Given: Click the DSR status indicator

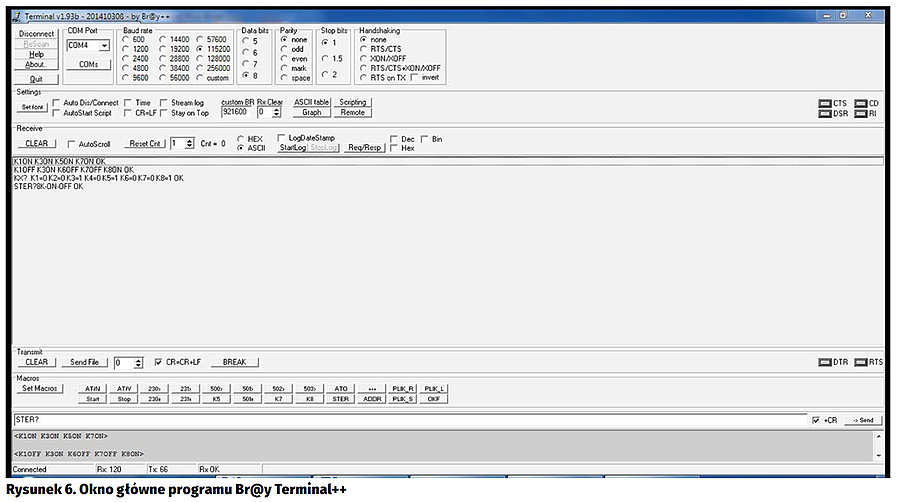Looking at the screenshot, I should click(824, 114).
